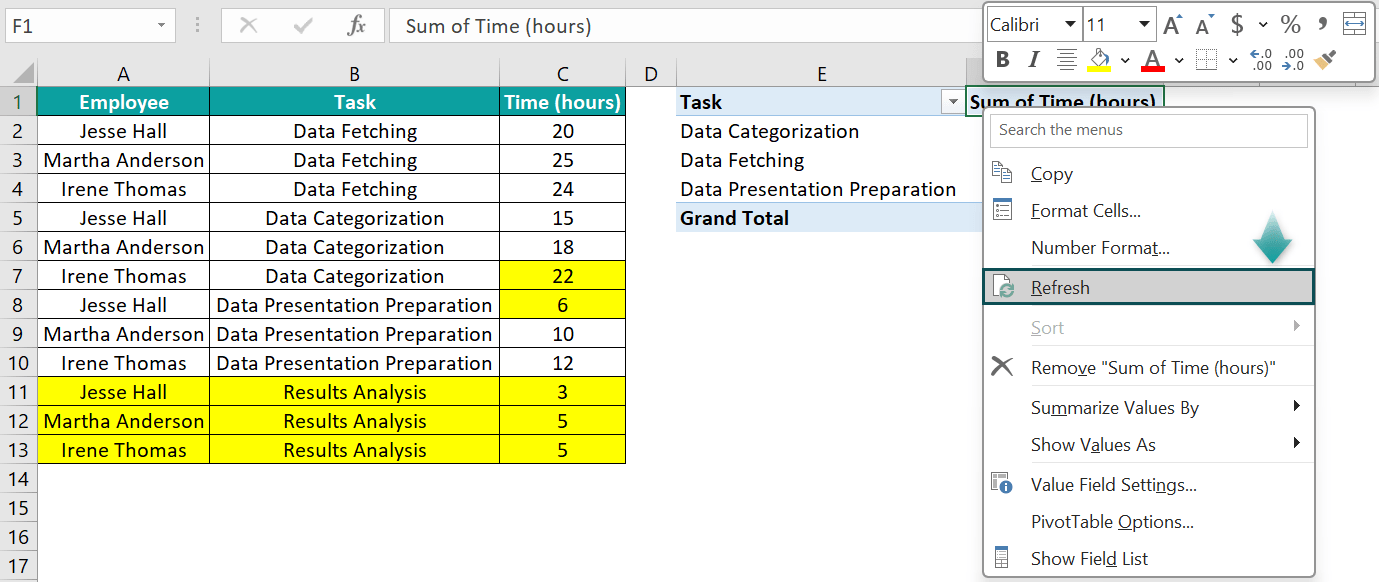Apply Percent Style formatting
This screenshot has width=1379, height=582.
click(1290, 26)
